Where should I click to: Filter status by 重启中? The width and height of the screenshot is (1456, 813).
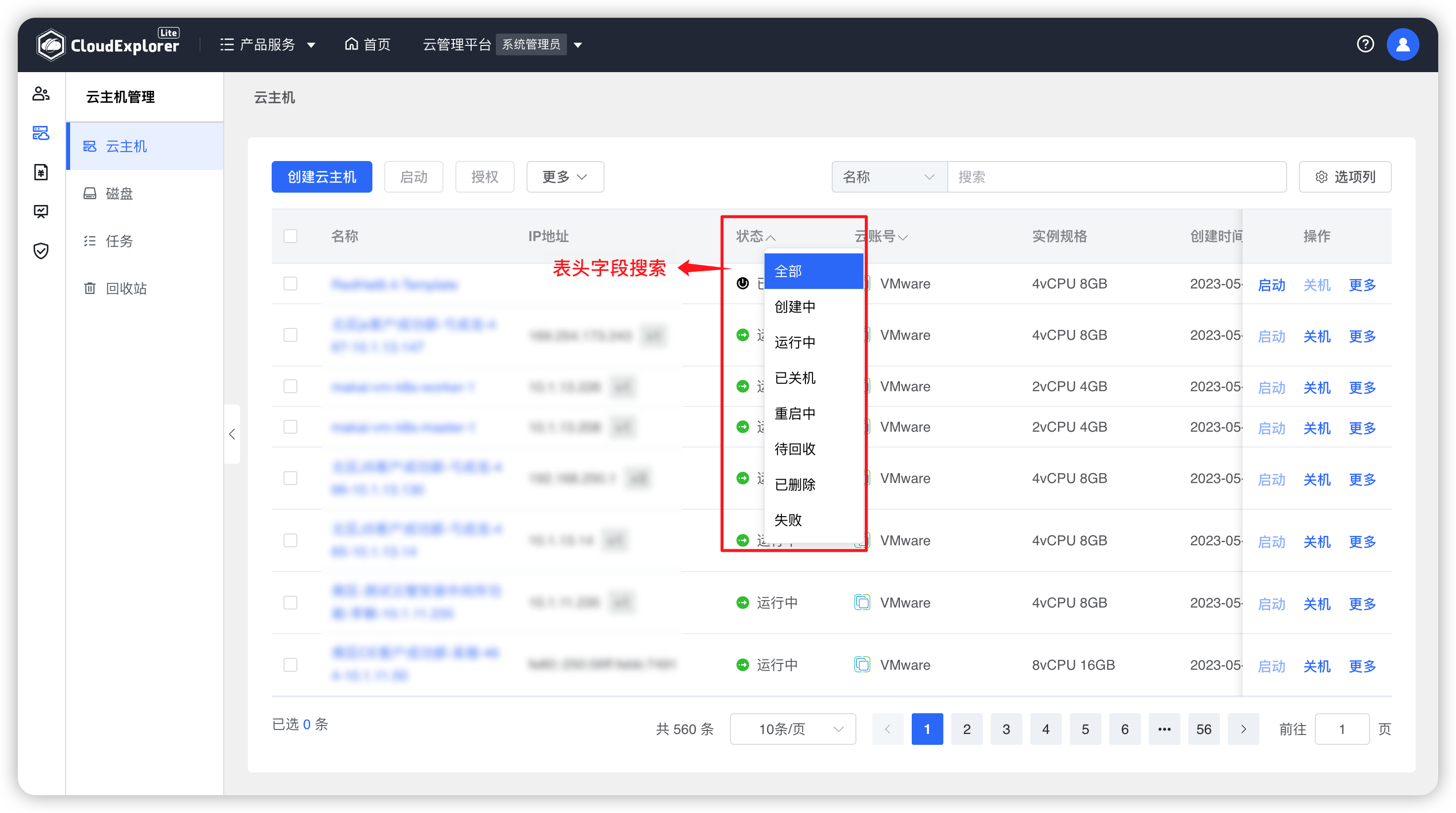[813, 413]
